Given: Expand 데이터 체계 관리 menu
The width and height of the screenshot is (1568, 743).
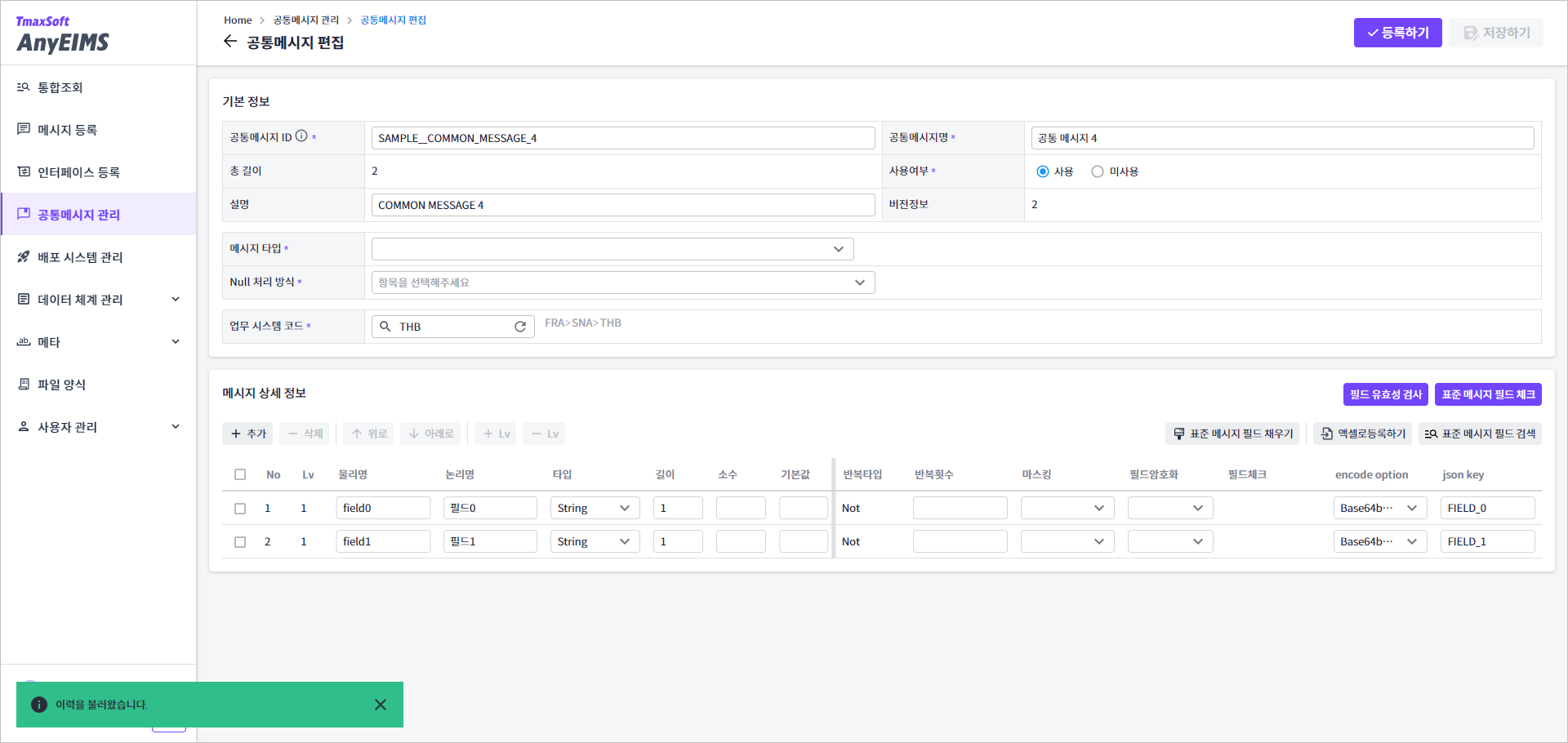Looking at the screenshot, I should 98,300.
